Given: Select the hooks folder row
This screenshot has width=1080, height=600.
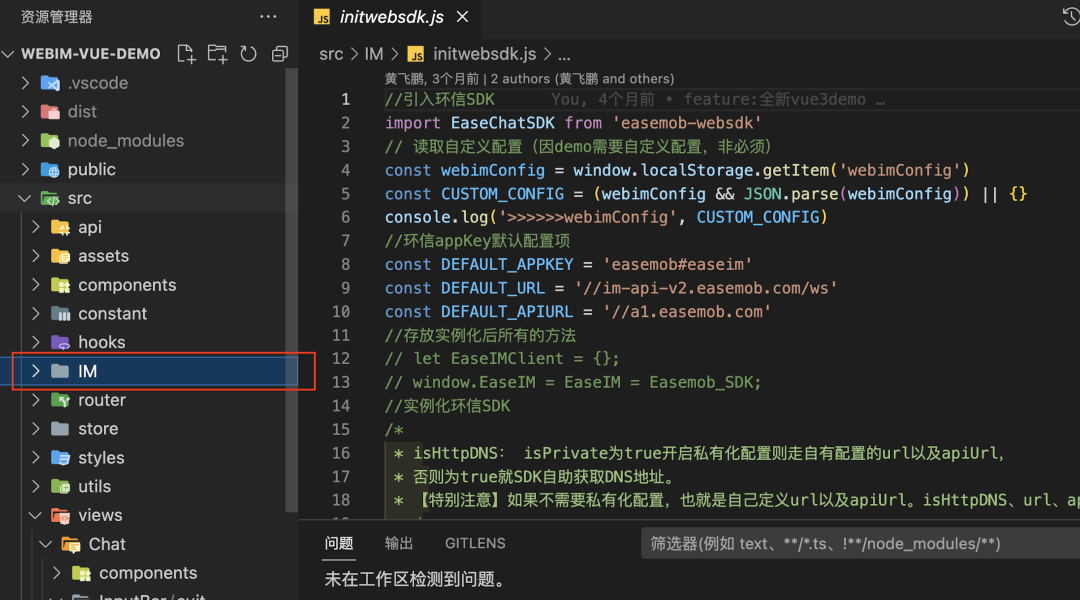Looking at the screenshot, I should pos(148,342).
